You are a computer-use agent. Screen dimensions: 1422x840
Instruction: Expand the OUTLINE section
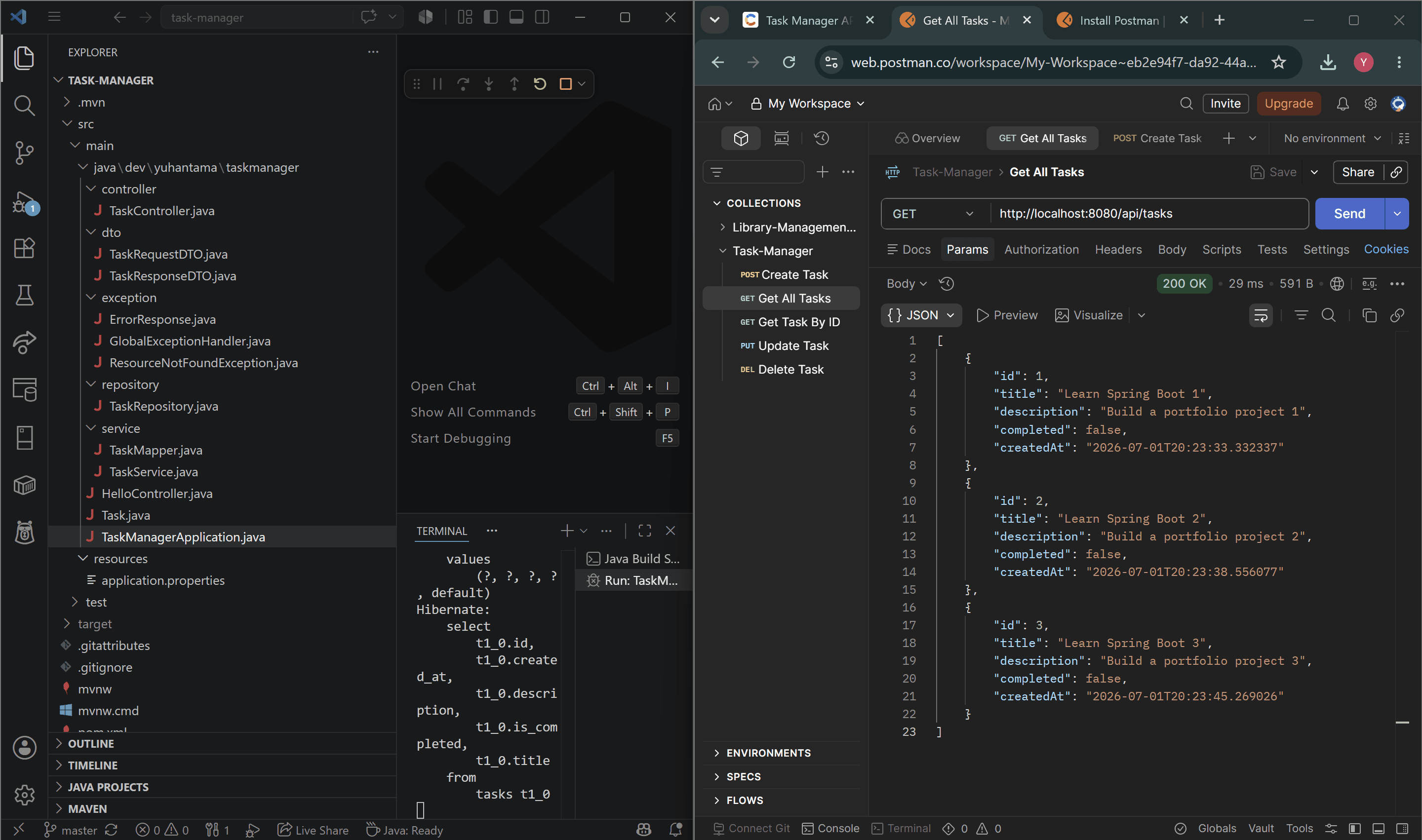click(91, 743)
